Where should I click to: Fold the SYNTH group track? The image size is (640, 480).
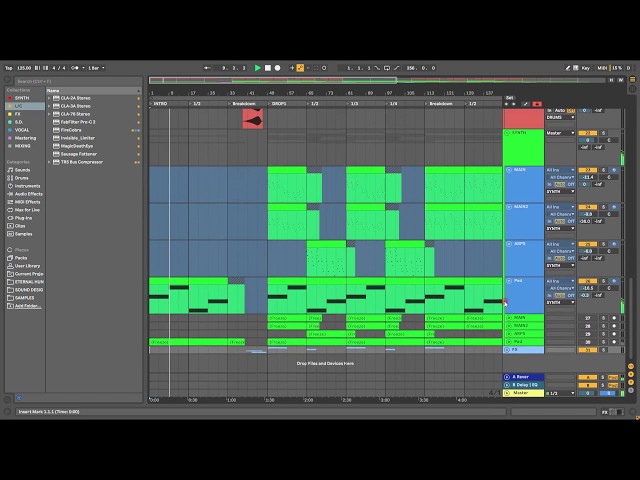508,133
